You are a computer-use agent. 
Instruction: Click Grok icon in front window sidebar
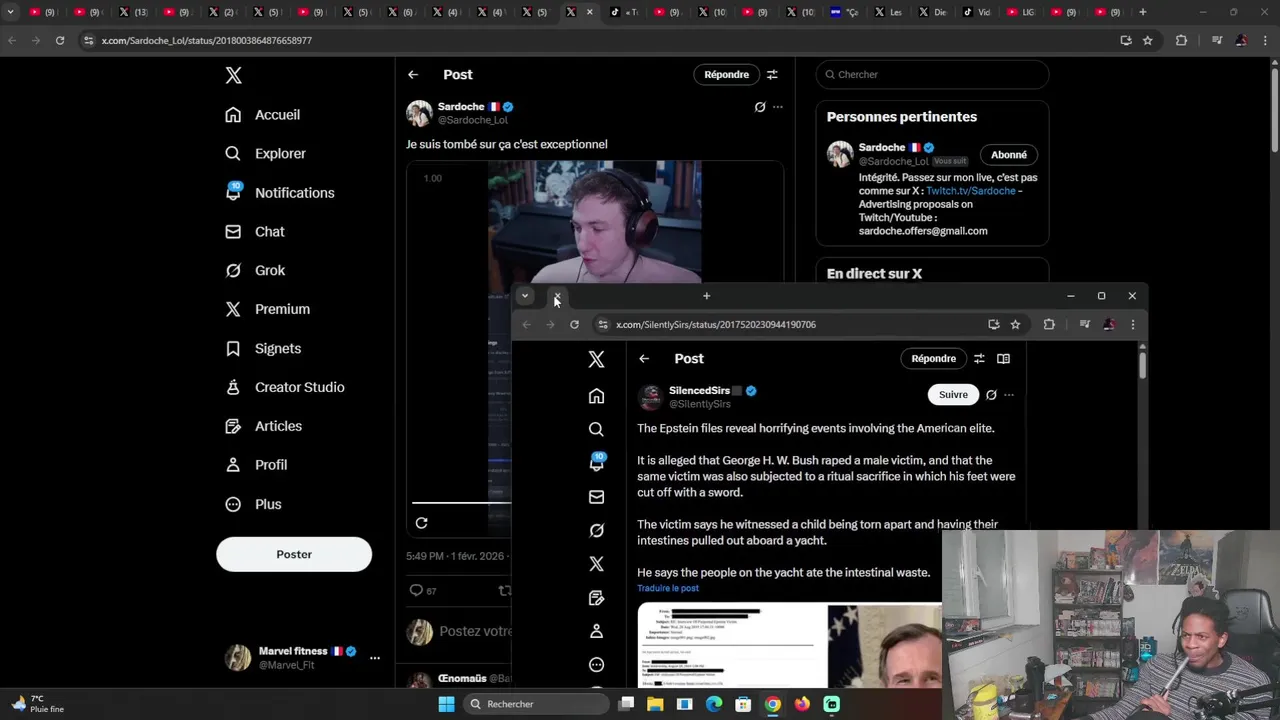tap(596, 531)
